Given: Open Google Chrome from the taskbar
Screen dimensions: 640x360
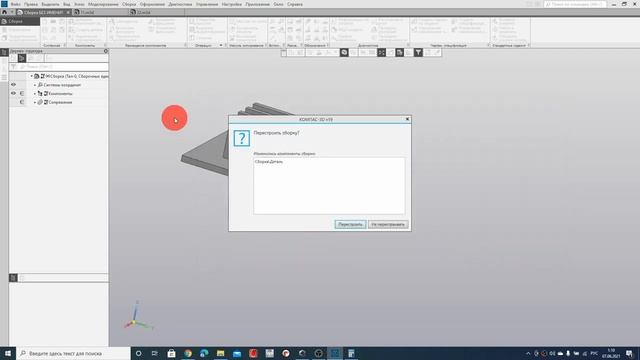Looking at the screenshot, I should pos(188,353).
